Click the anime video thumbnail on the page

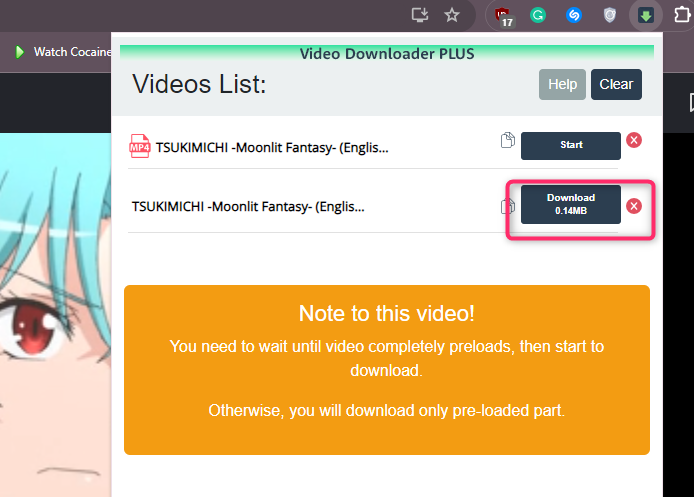point(55,315)
